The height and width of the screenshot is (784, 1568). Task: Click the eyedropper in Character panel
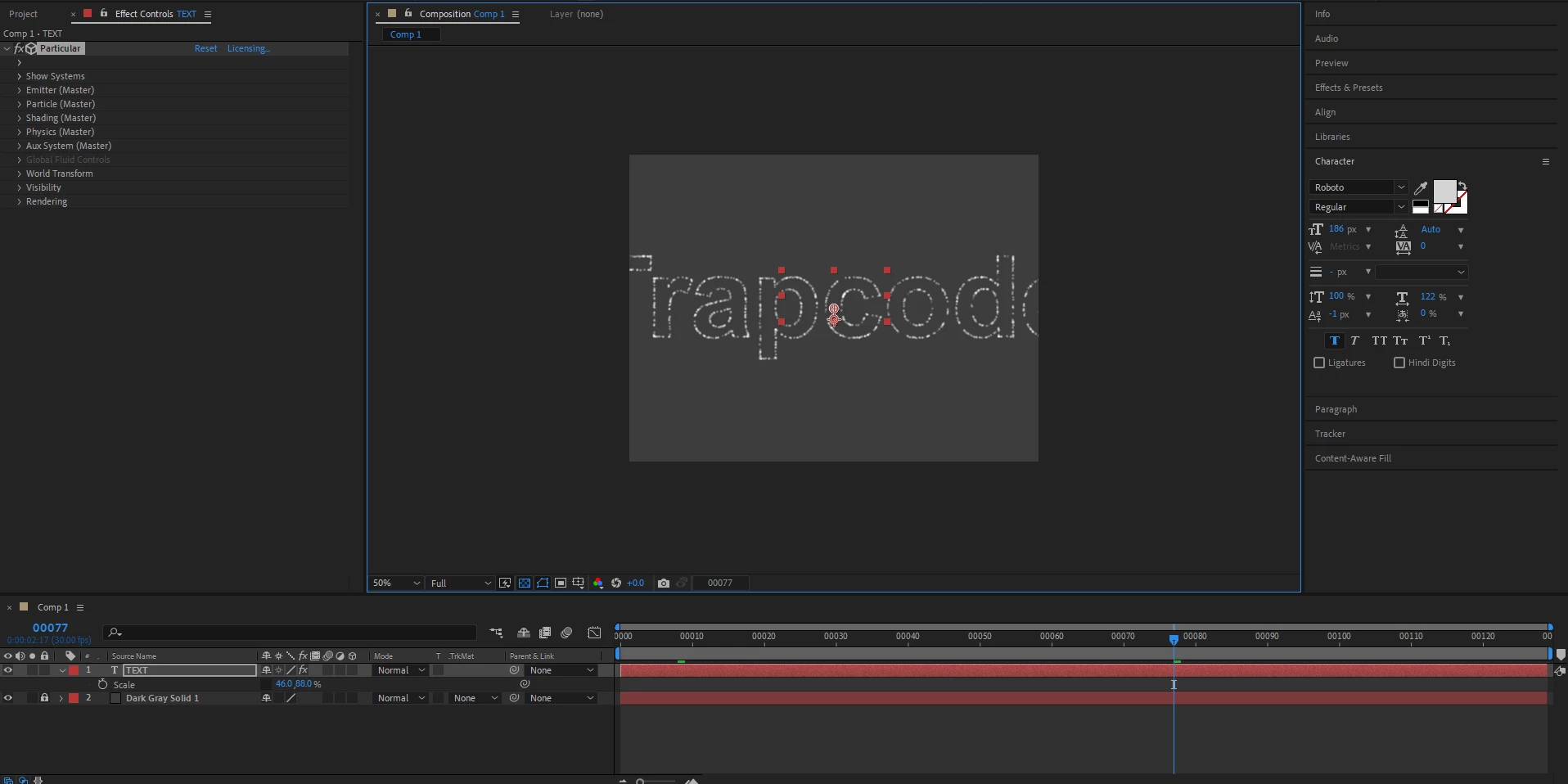click(x=1421, y=188)
